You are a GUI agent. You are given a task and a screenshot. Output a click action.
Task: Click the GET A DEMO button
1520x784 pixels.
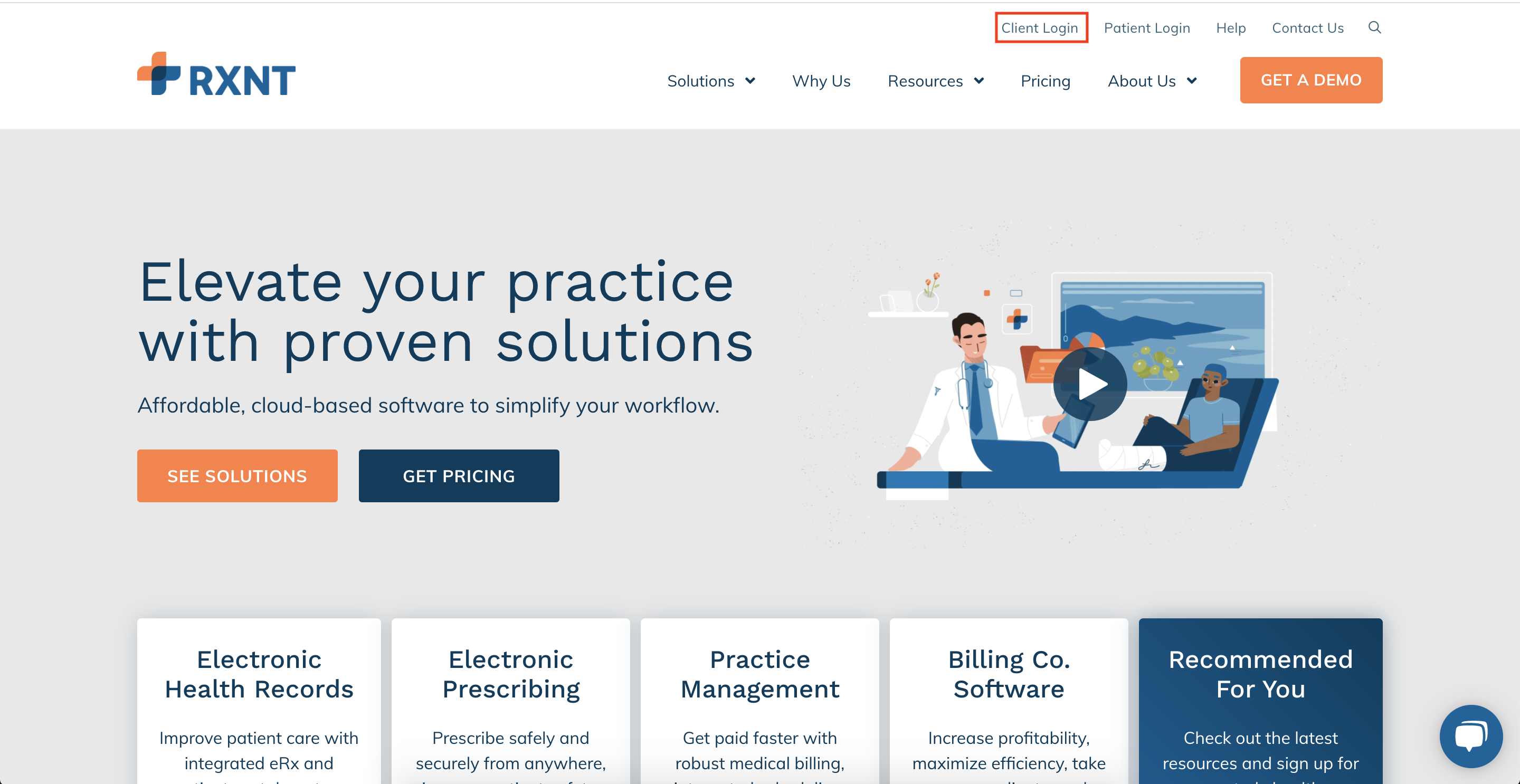click(x=1311, y=80)
